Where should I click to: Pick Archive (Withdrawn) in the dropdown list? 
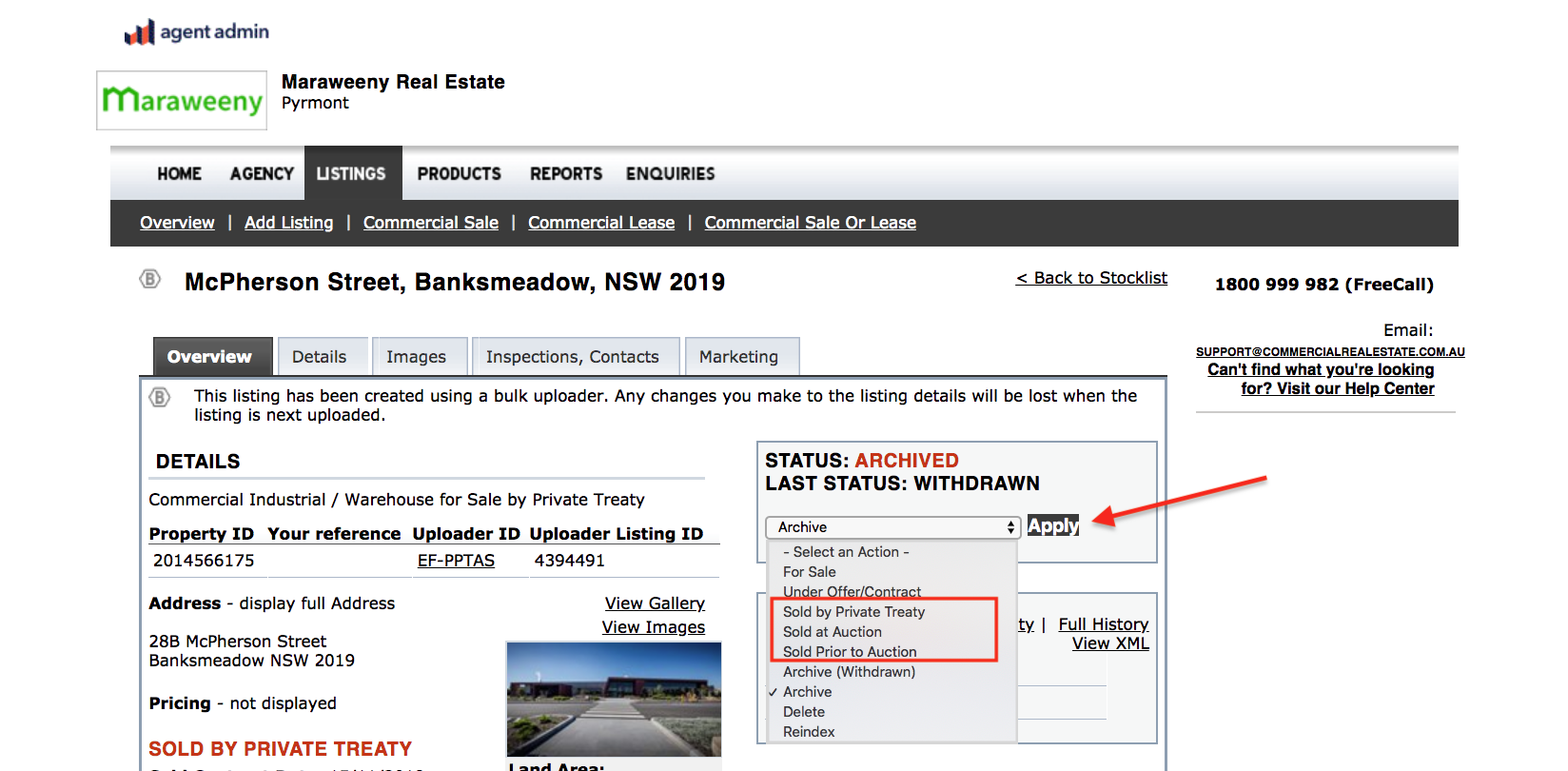(849, 672)
